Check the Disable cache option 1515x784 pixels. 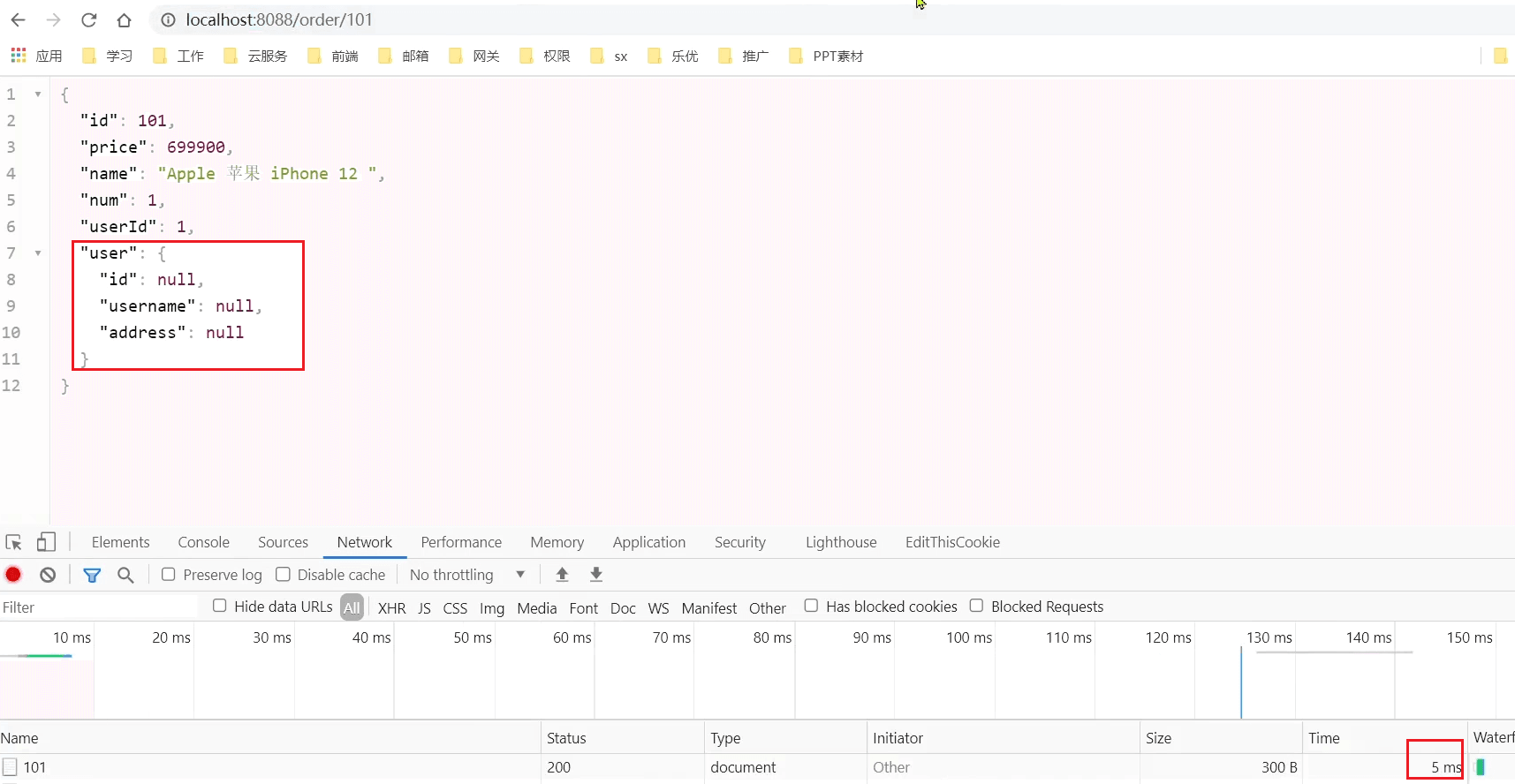(283, 575)
